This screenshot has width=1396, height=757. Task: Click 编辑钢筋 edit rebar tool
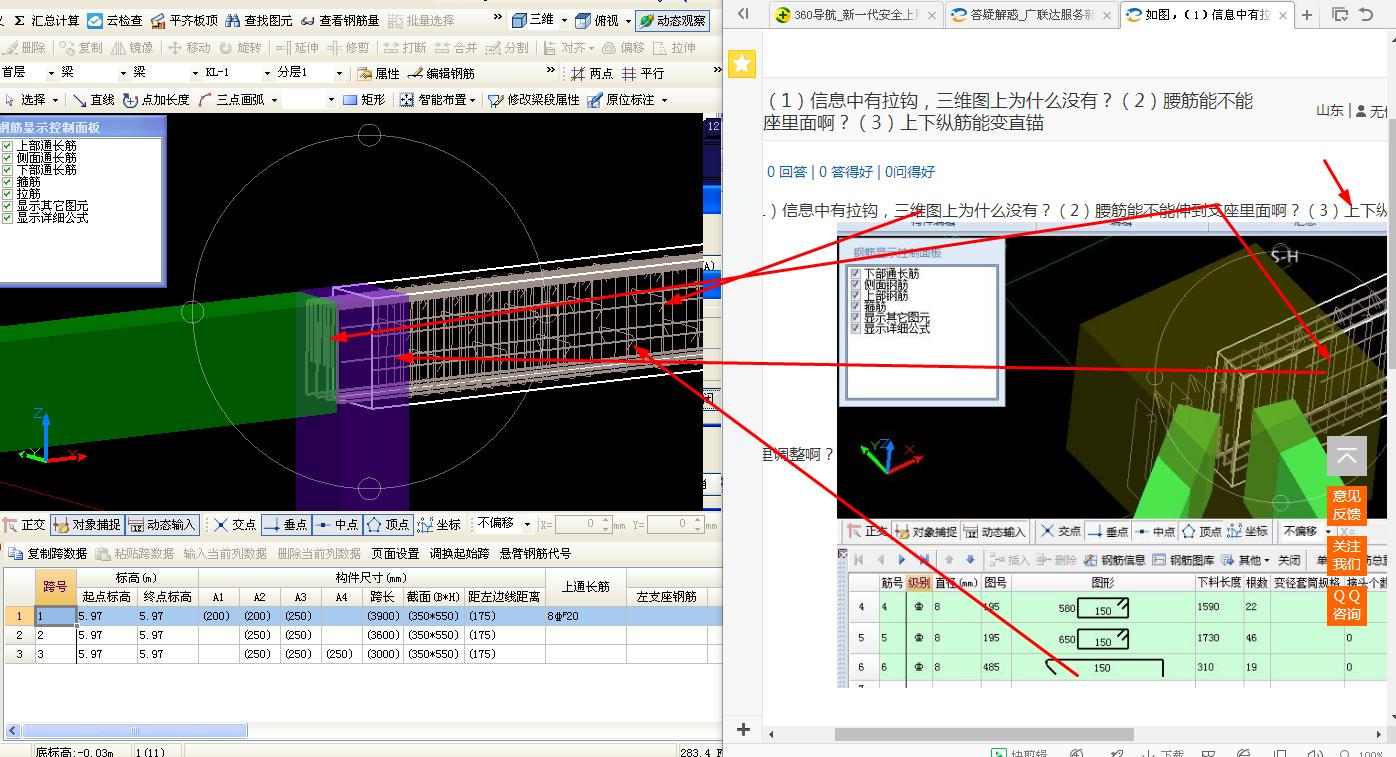[x=441, y=73]
